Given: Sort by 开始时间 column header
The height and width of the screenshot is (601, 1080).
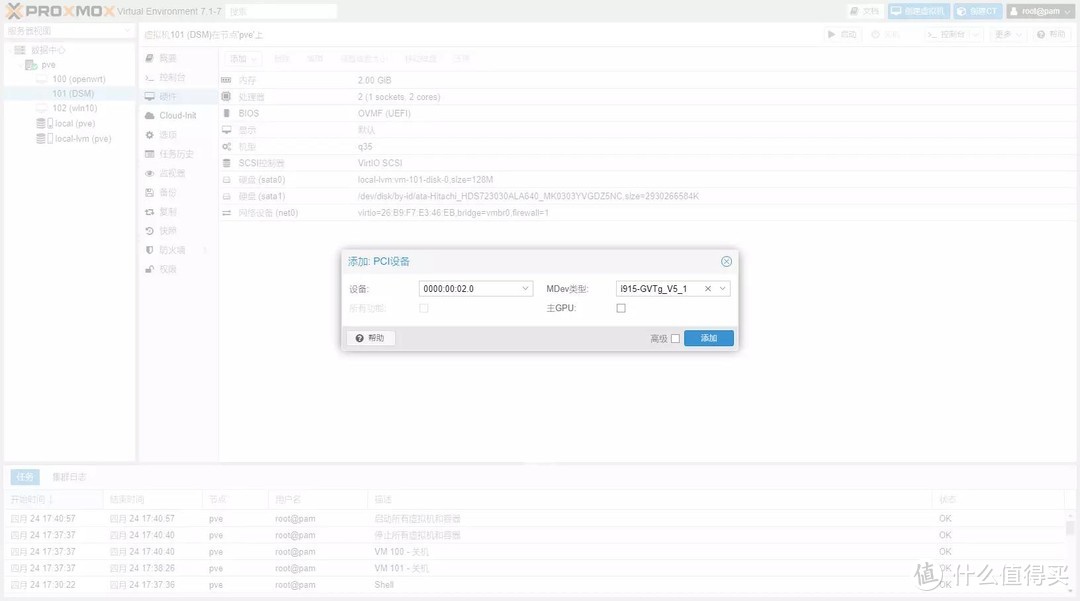Looking at the screenshot, I should click(x=54, y=499).
